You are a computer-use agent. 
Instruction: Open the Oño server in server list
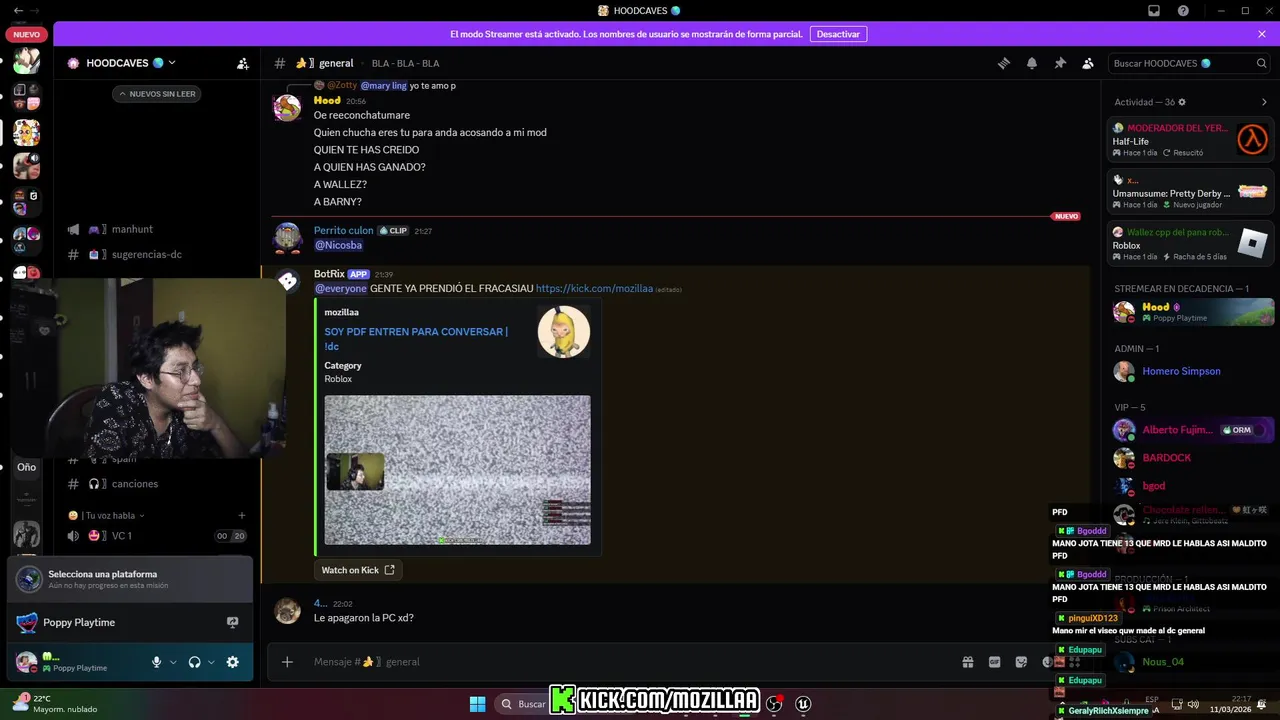coord(27,467)
